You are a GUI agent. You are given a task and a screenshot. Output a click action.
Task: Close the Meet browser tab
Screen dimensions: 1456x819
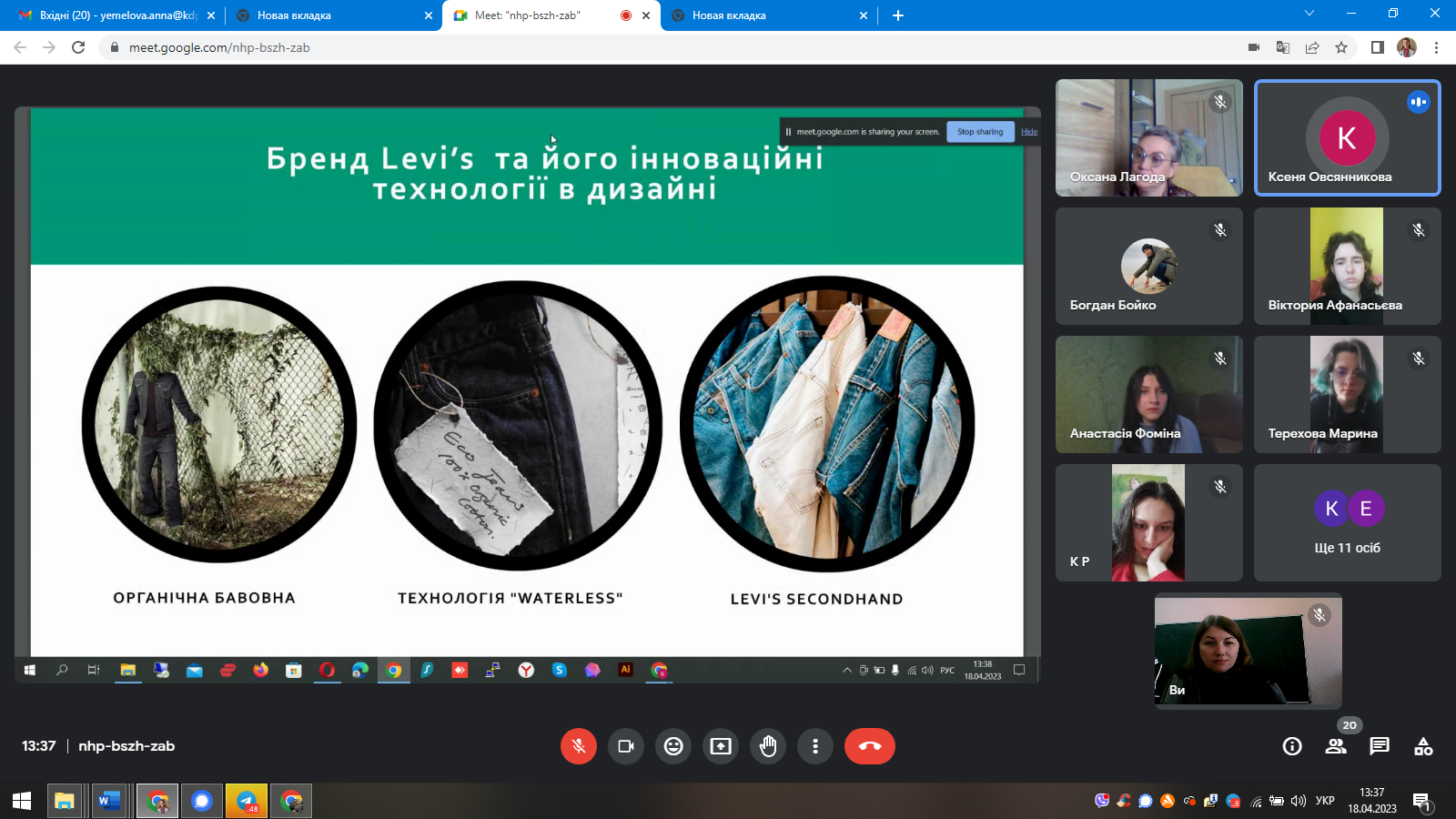click(x=646, y=15)
